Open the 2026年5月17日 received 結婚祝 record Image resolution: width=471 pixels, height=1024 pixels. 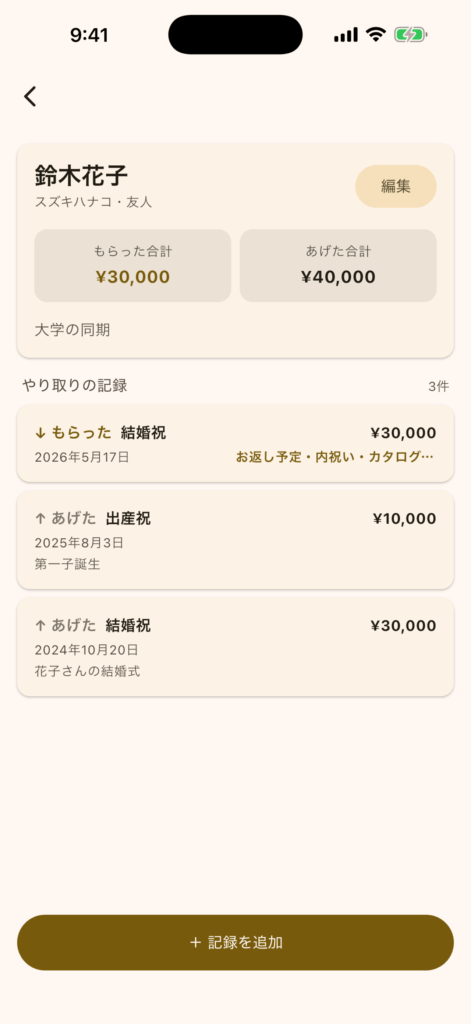(235, 443)
